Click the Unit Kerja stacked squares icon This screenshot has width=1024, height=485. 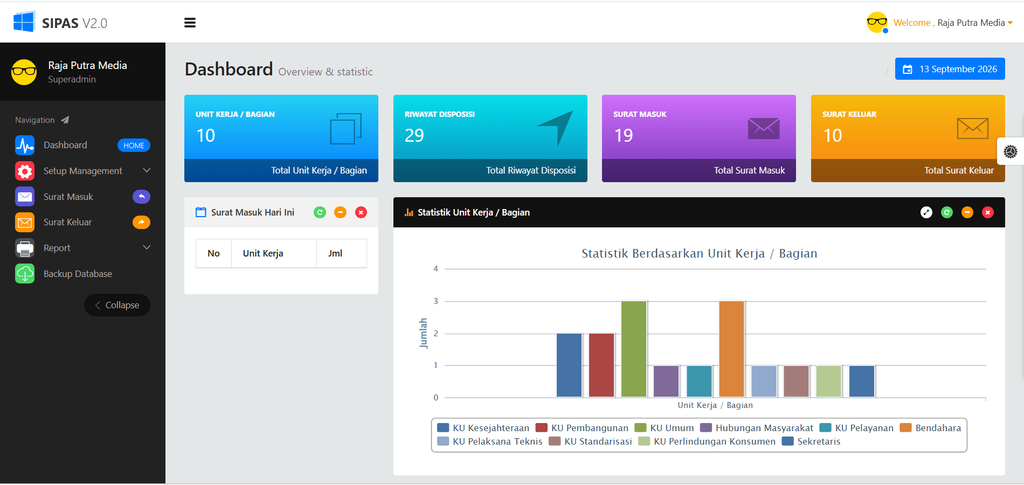pos(345,129)
